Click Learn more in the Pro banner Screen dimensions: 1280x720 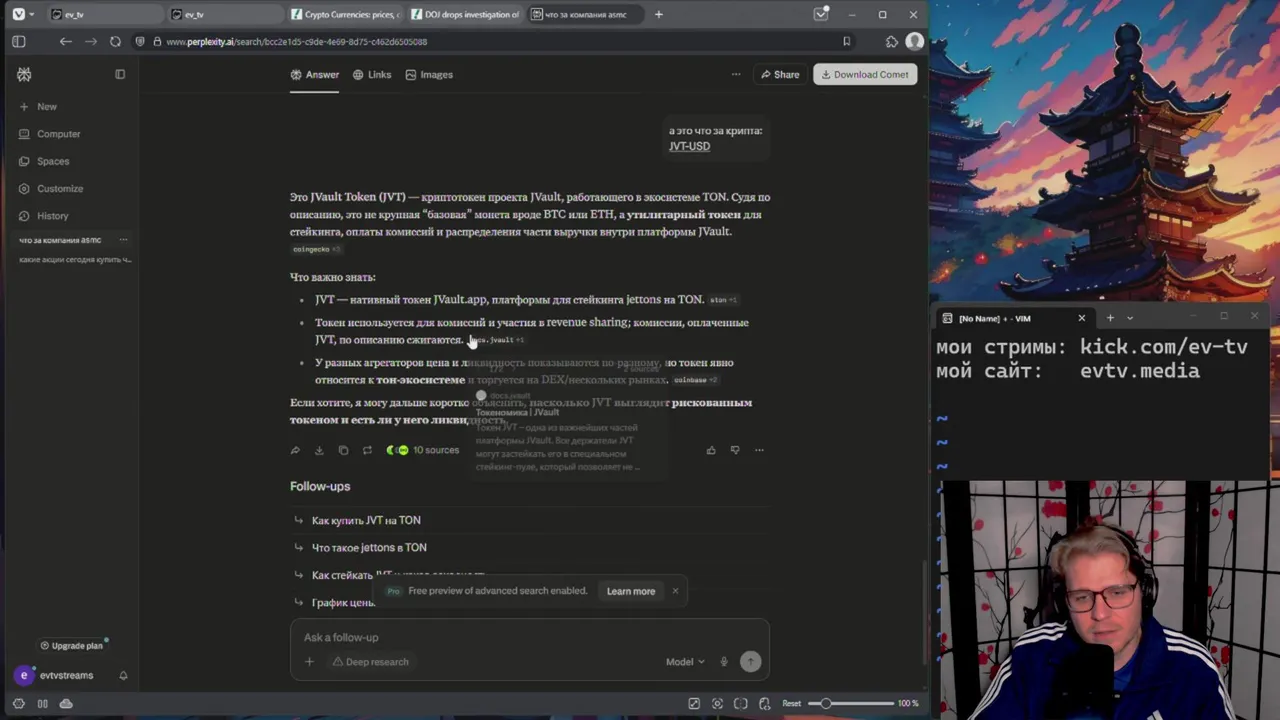tap(631, 591)
